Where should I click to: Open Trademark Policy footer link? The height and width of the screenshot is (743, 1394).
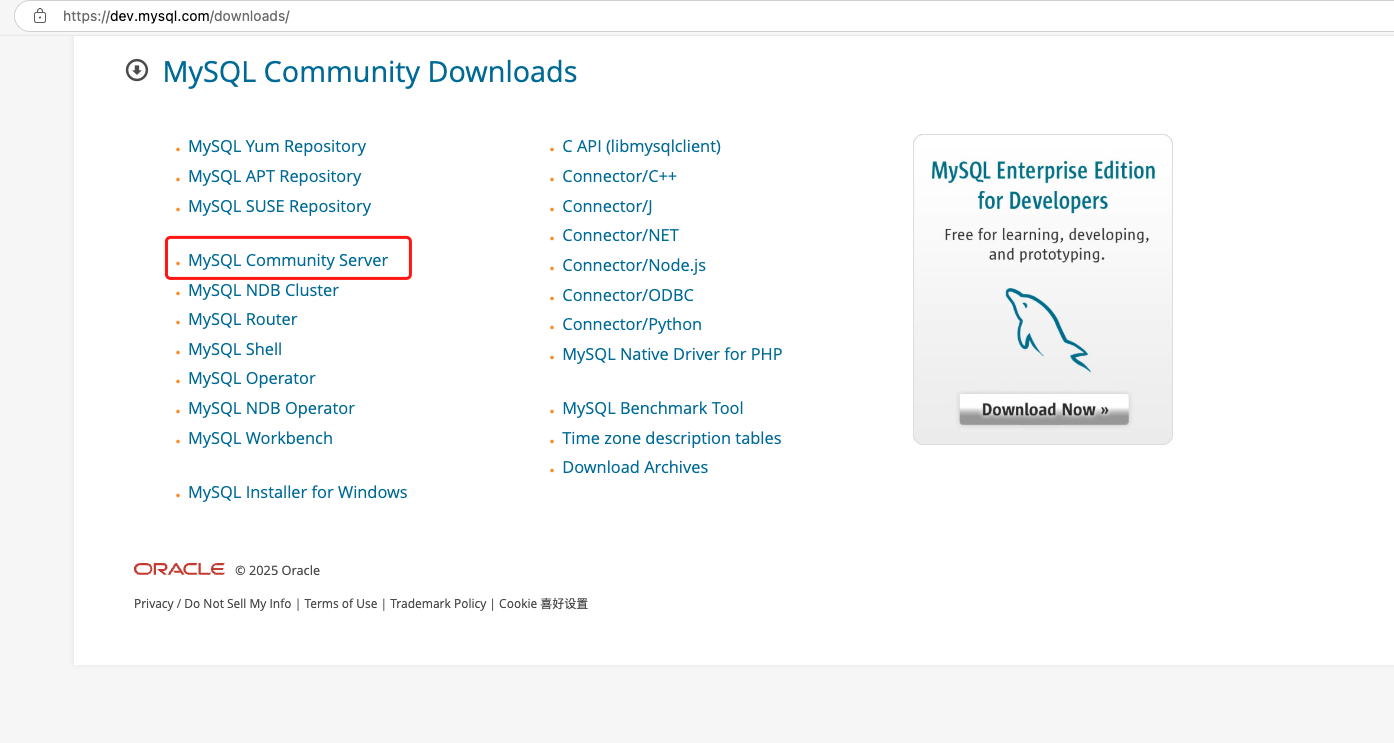438,604
